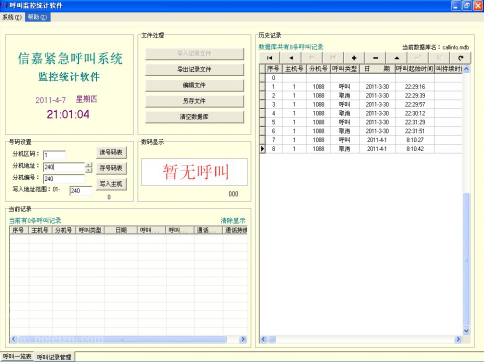The image size is (484, 362).
Task: Click the 写入主机 button
Action: click(111, 184)
